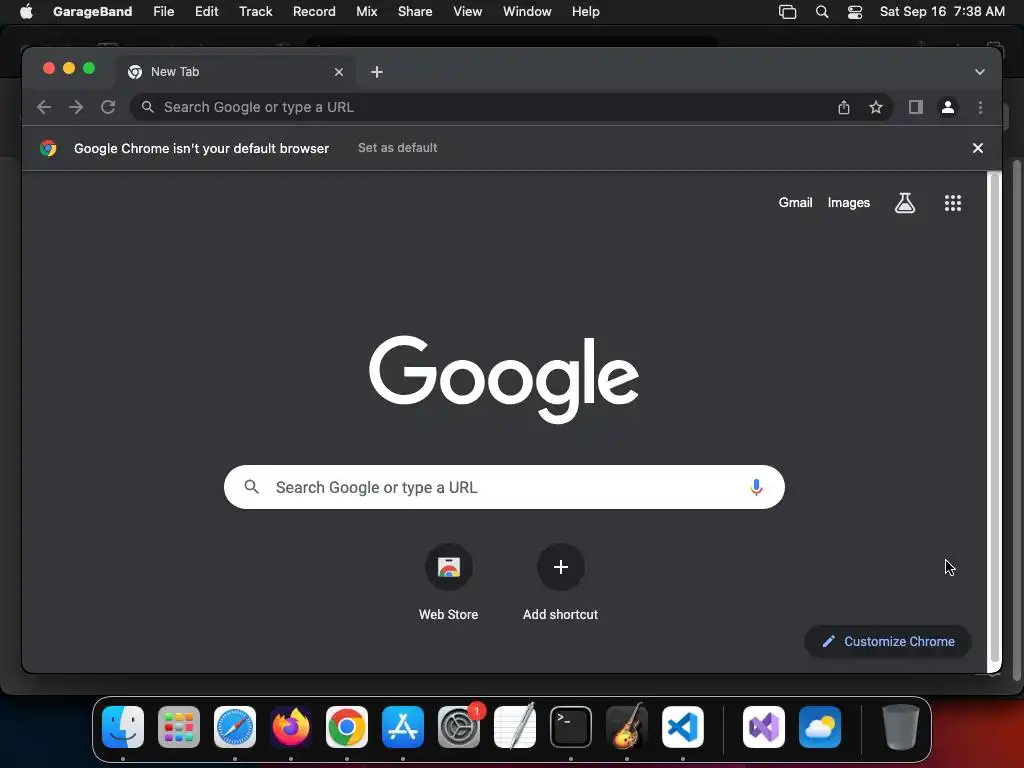
Task: Open purple Visual Studio icon in Dock
Action: pyautogui.click(x=764, y=727)
